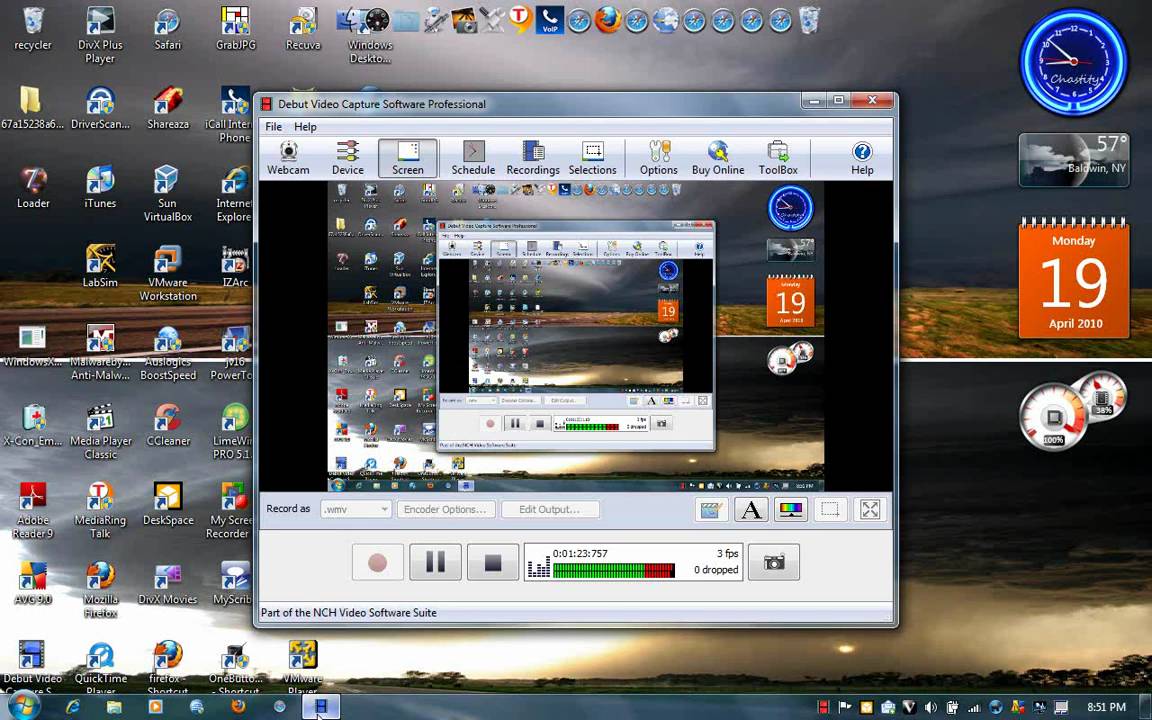Viewport: 1152px width, 720px height.
Task: Open the LabSim desktop shortcut
Action: pyautogui.click(x=100, y=266)
